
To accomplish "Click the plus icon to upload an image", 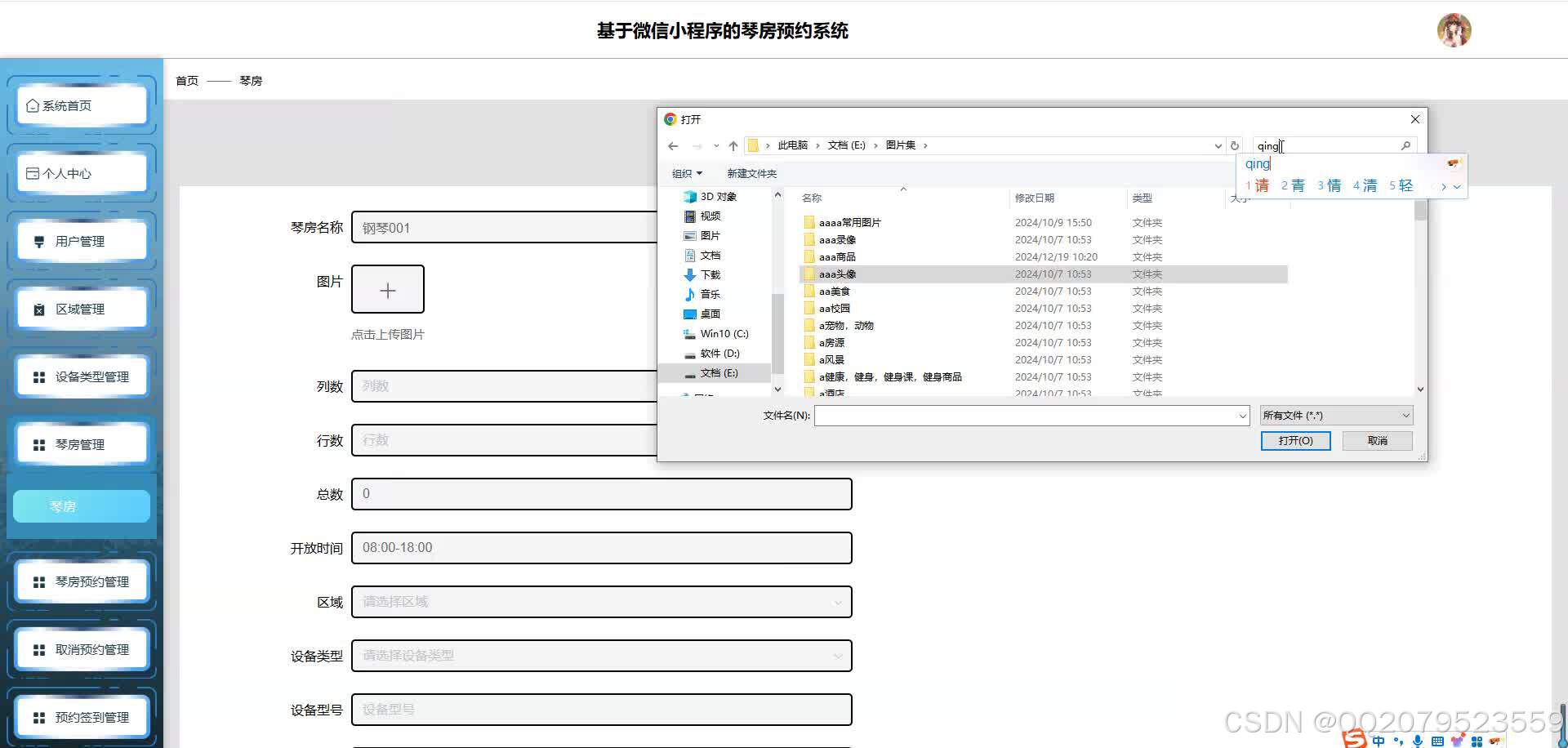I will (x=387, y=289).
